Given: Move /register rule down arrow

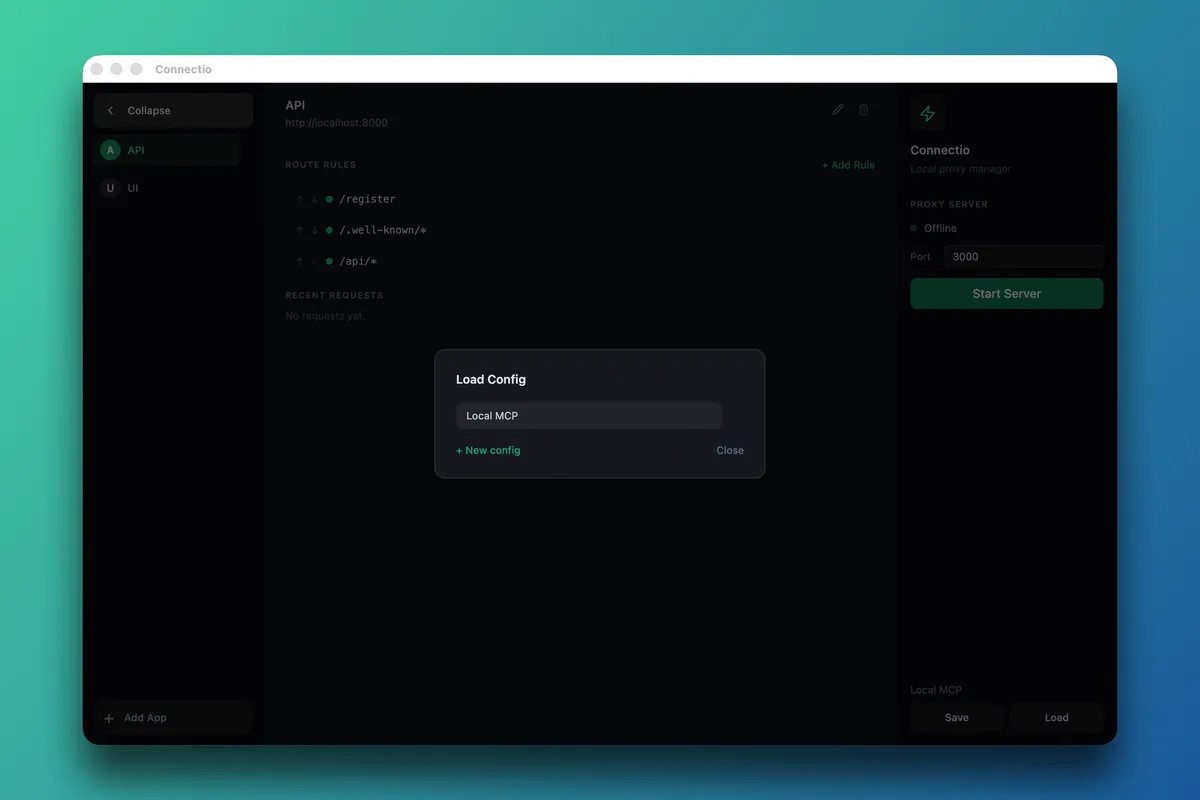Looking at the screenshot, I should pos(314,200).
